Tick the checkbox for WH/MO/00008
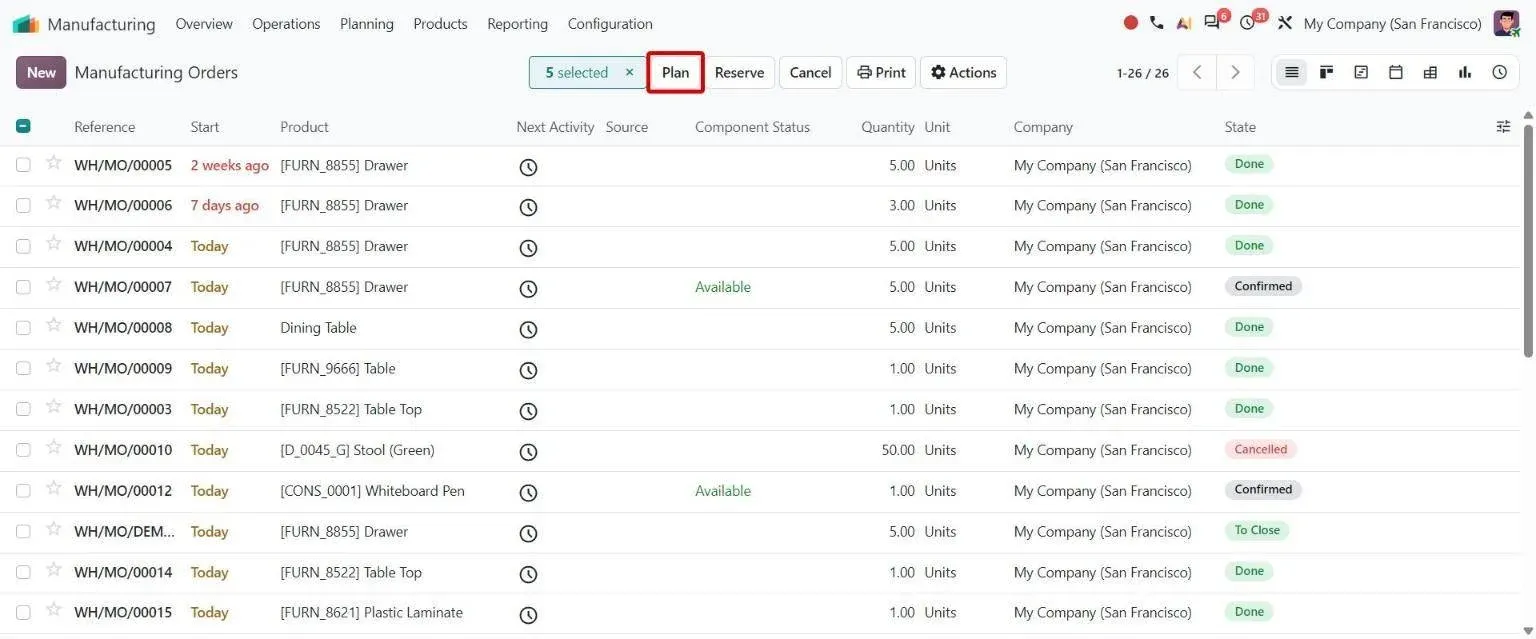Viewport: 1536px width, 639px height. point(23,328)
